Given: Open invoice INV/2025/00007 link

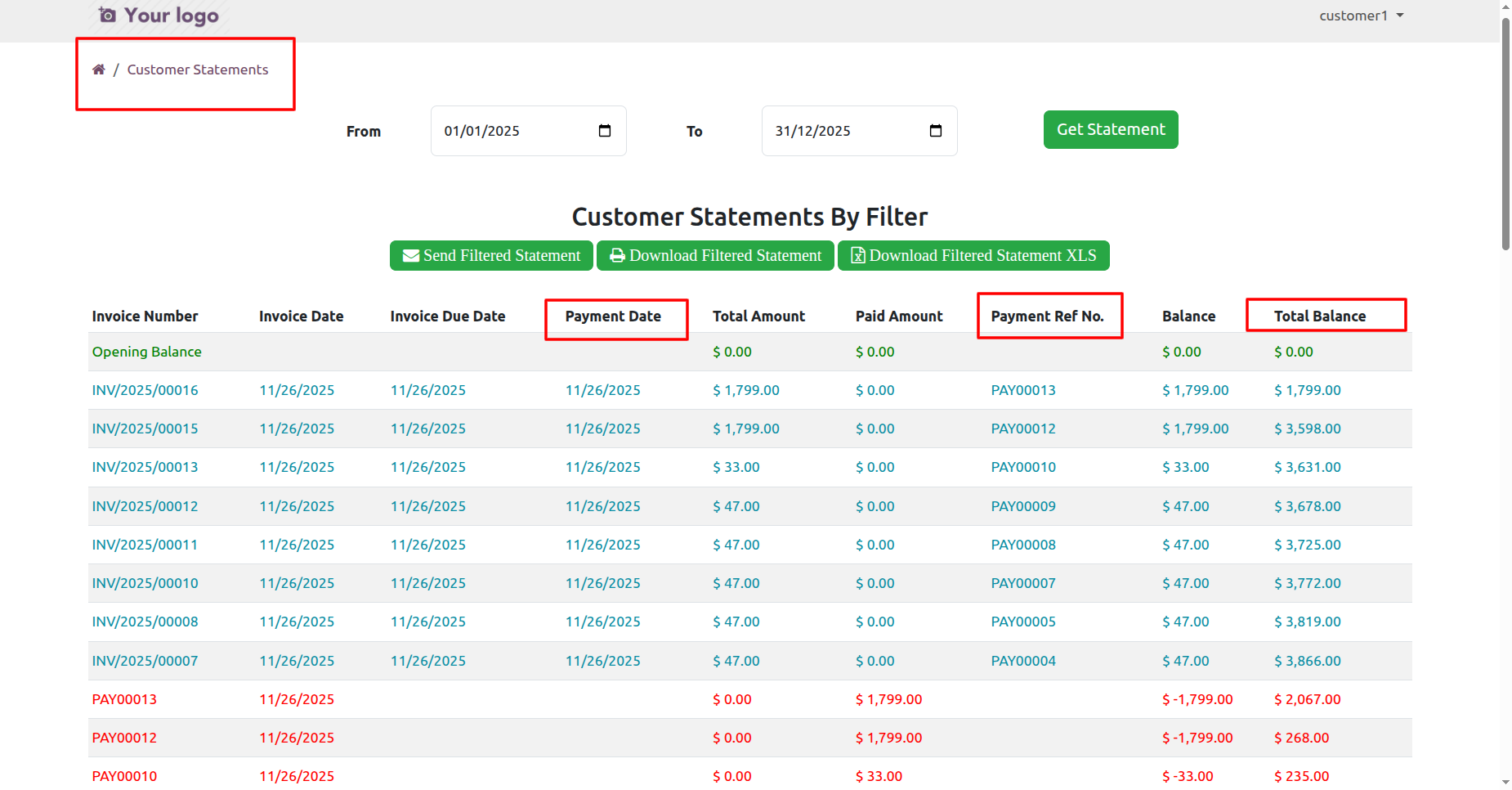Looking at the screenshot, I should [145, 661].
